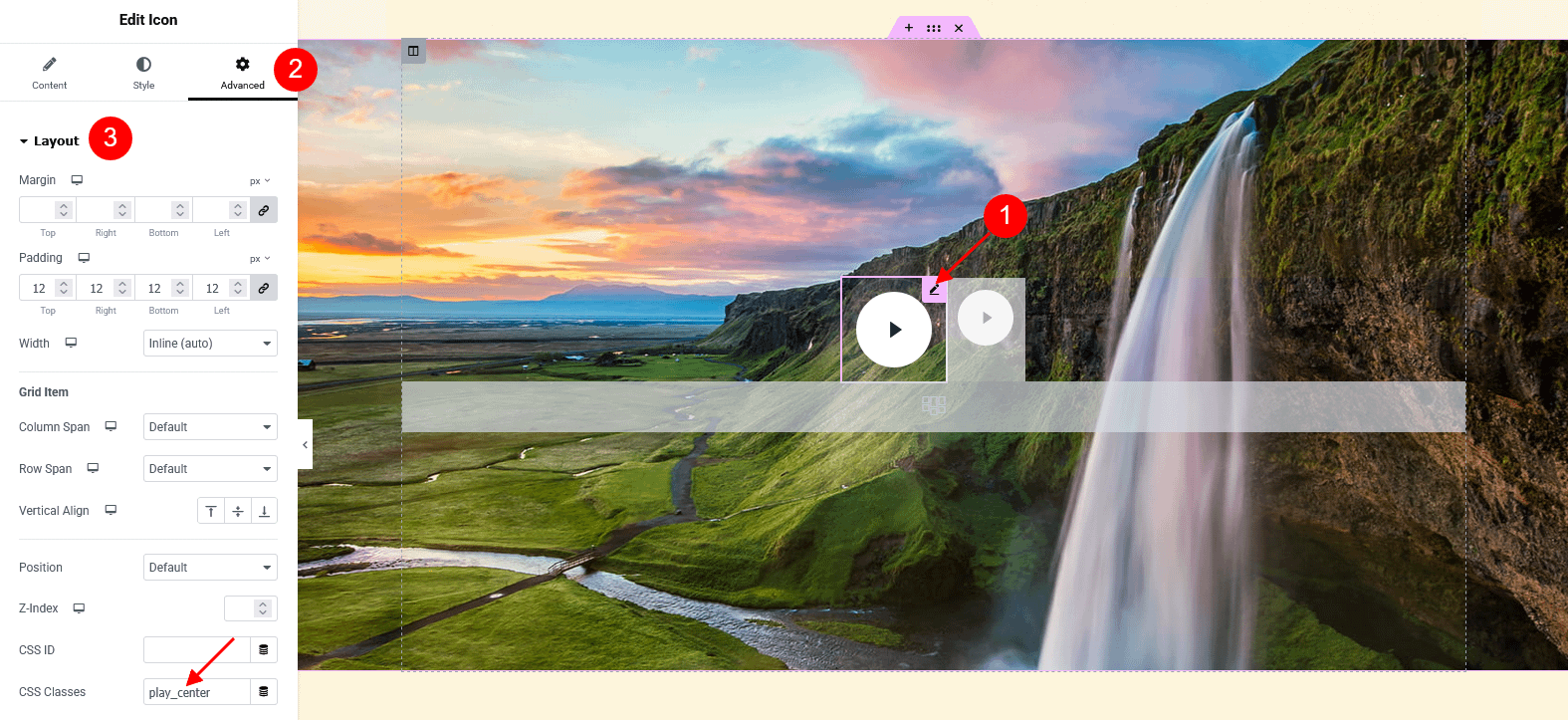Click the Grid Item heading
This screenshot has width=1568, height=720.
tap(44, 392)
